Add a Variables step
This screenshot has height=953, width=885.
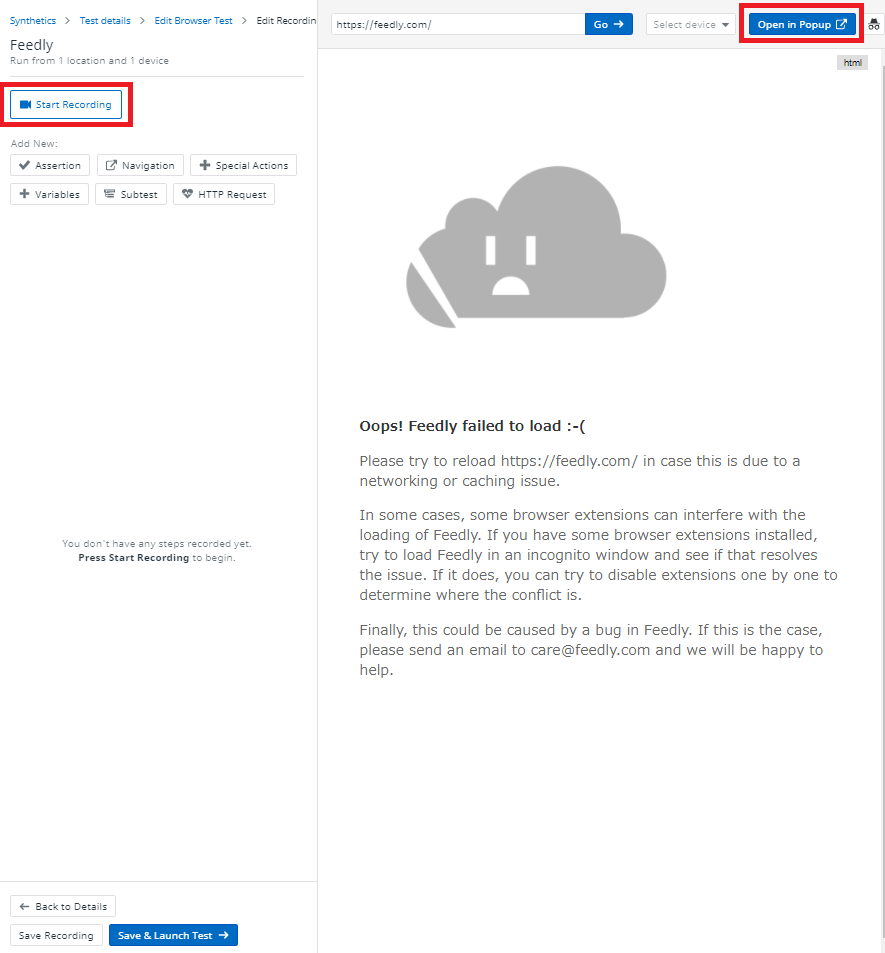tap(49, 194)
